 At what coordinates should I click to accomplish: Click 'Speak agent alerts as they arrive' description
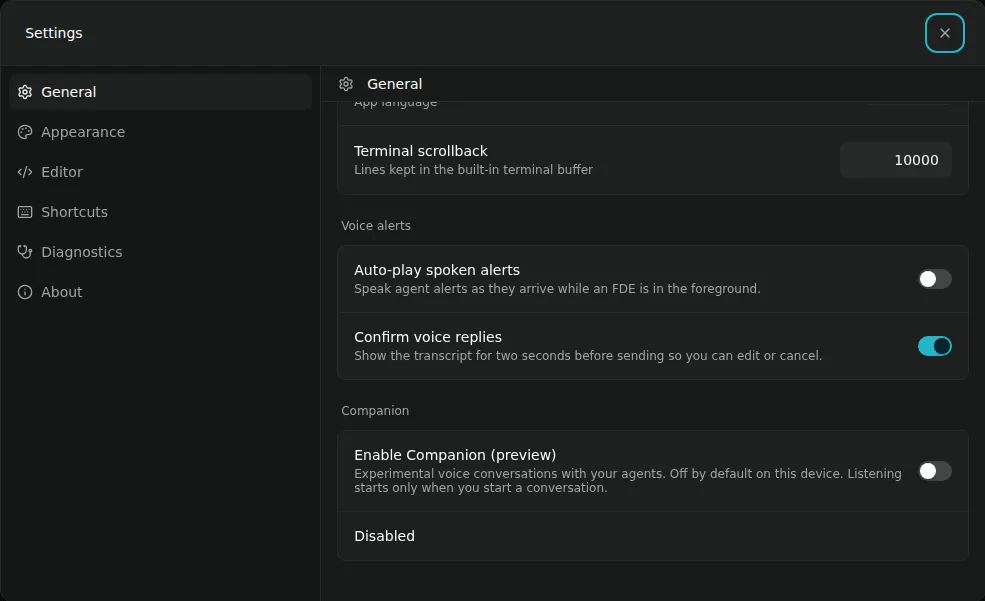point(557,289)
